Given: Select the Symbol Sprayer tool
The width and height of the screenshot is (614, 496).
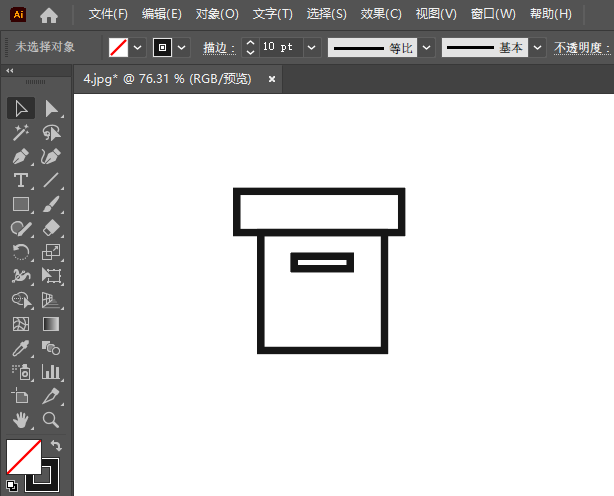Looking at the screenshot, I should [x=21, y=372].
